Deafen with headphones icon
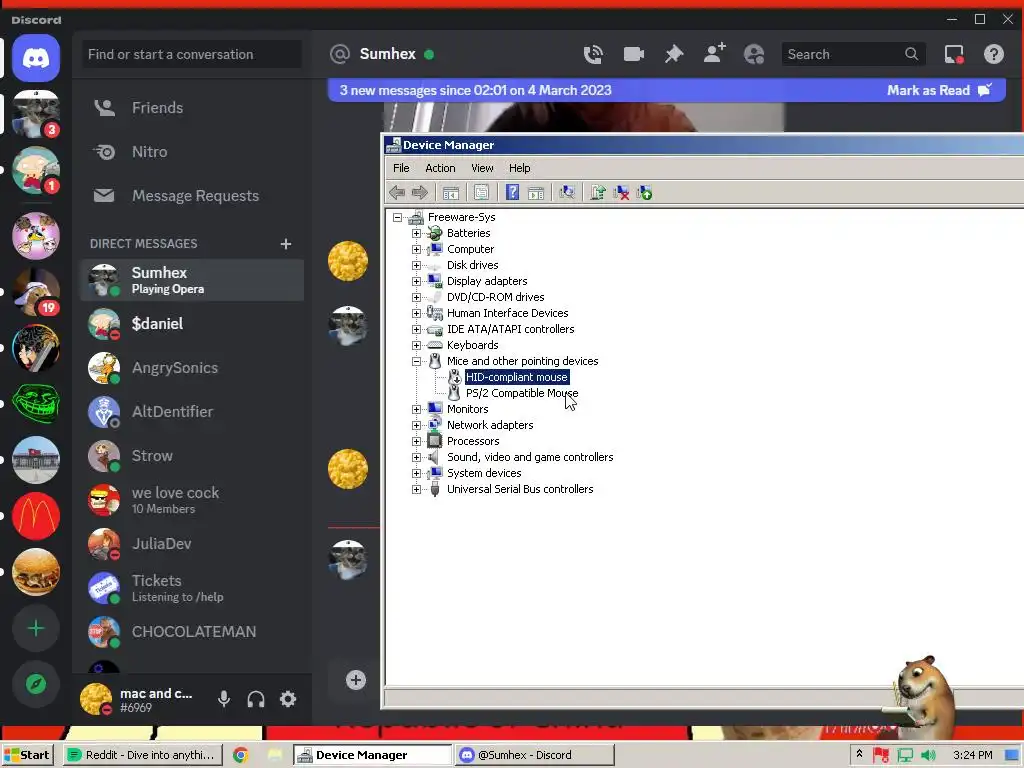This screenshot has width=1024, height=768. 256,699
